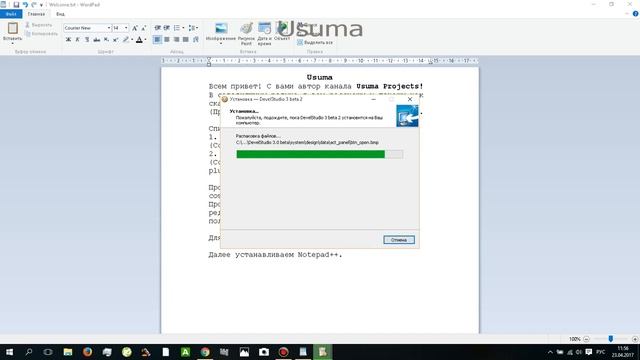The width and height of the screenshot is (640, 360).
Task: Click the red recorder icon on taskbar
Action: tap(283, 352)
